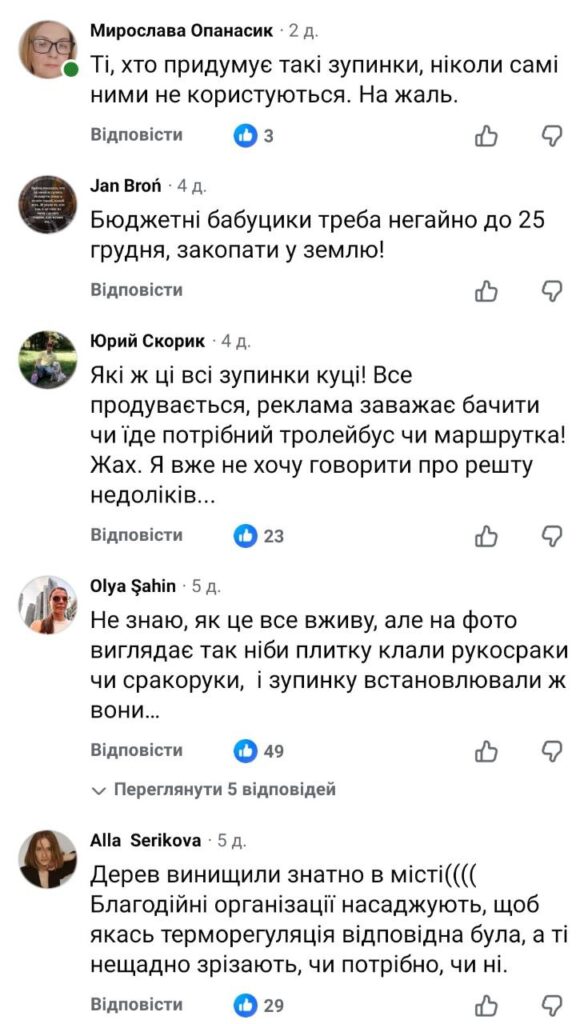
Task: Click thumbs up on Yuriy Skoryk's comment
Action: click(x=489, y=535)
